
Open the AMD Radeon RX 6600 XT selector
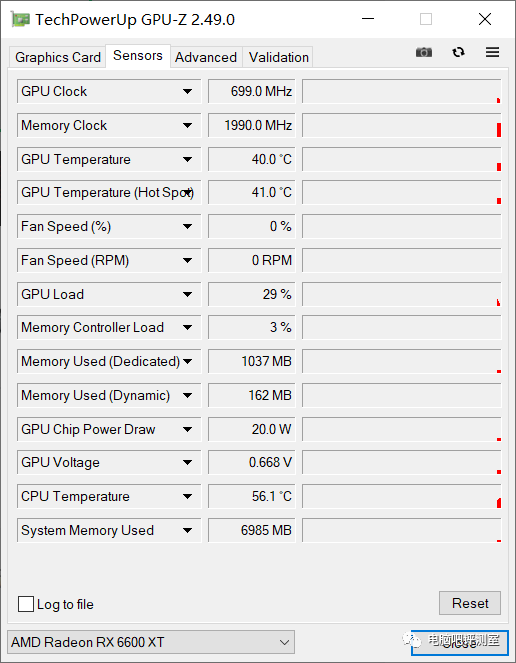151,642
